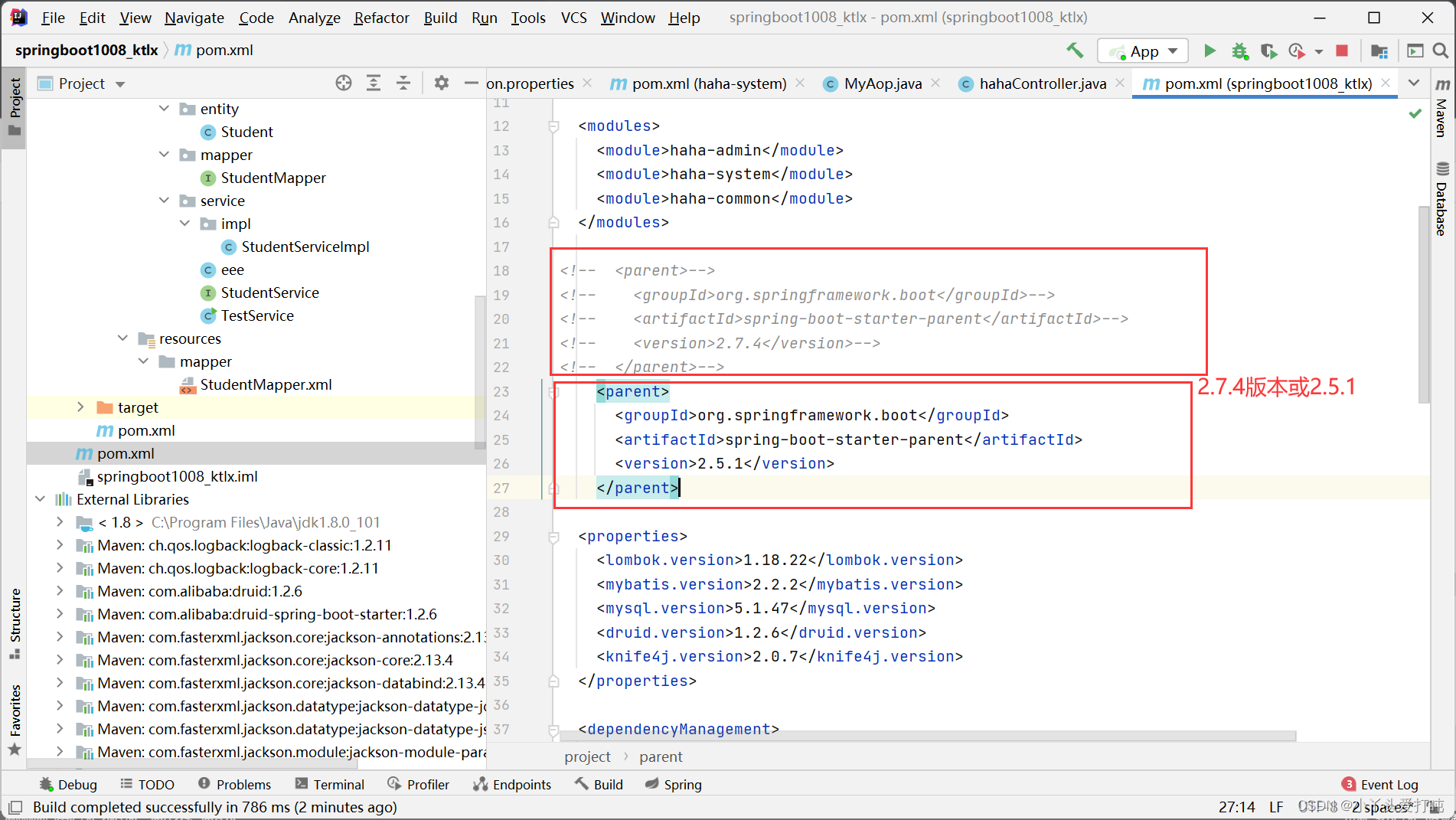Open the Spring tool window

[x=674, y=784]
